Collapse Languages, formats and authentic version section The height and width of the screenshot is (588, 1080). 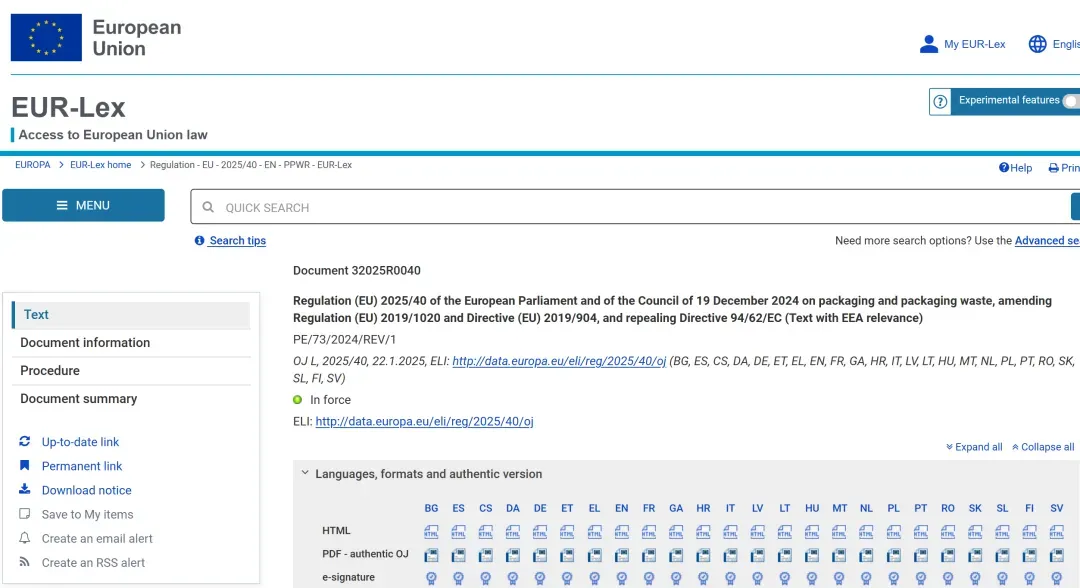pos(305,473)
